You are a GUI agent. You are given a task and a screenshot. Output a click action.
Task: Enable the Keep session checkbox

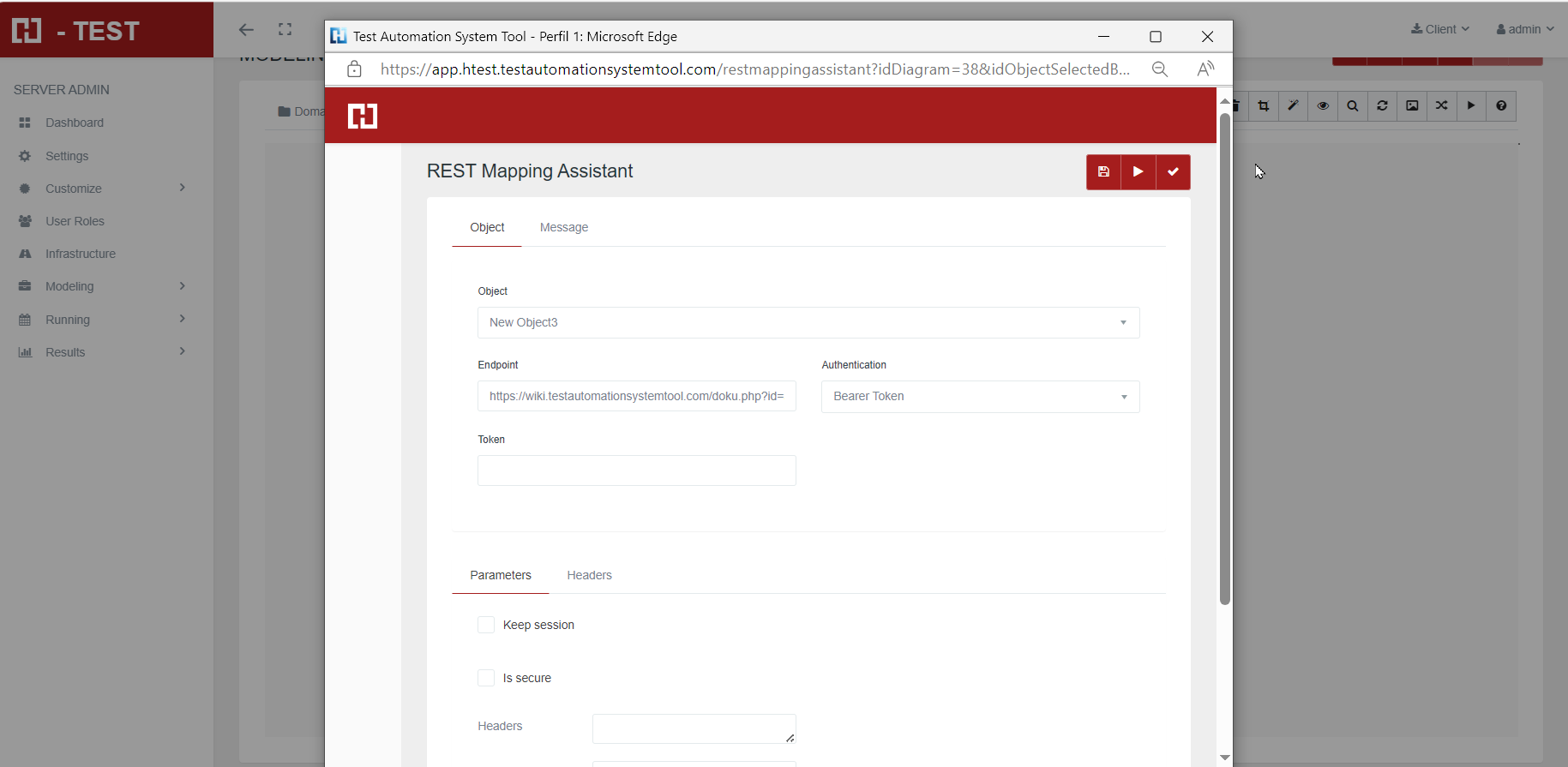pos(486,625)
